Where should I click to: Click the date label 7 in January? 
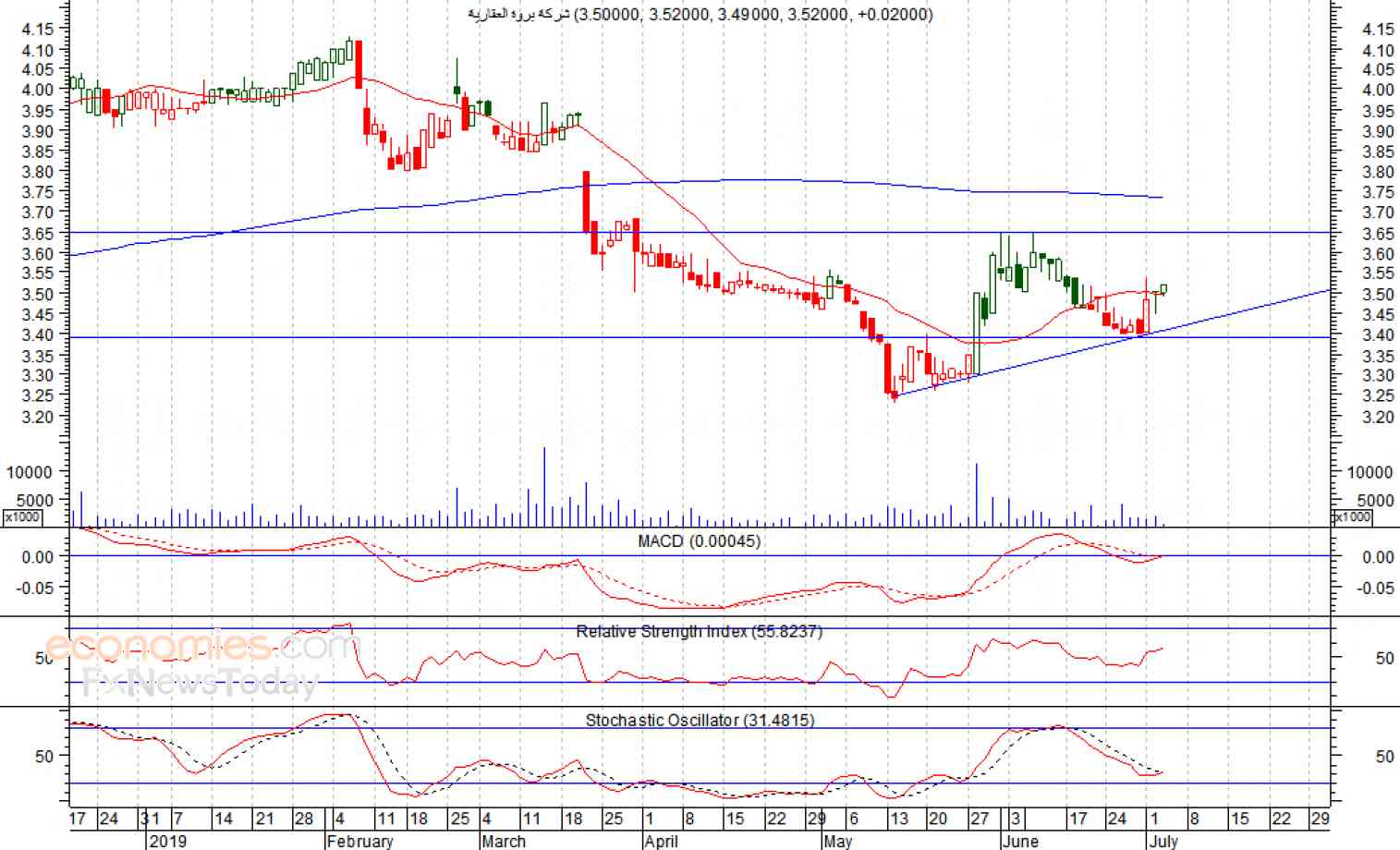177,819
